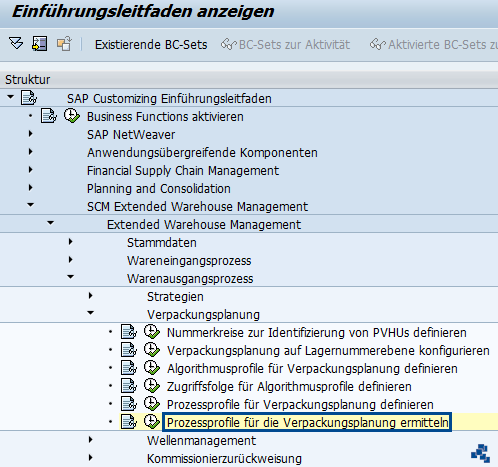
Task: Select Wellenmanagement tree label
Action: (x=201, y=441)
